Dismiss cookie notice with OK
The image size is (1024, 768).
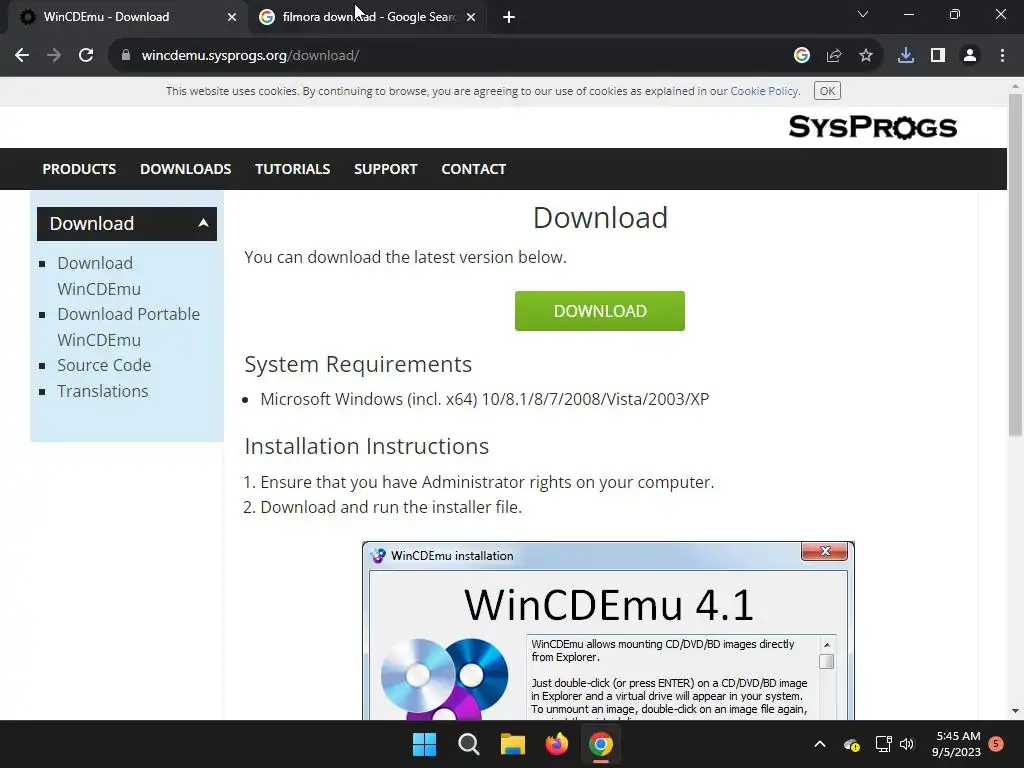827,91
